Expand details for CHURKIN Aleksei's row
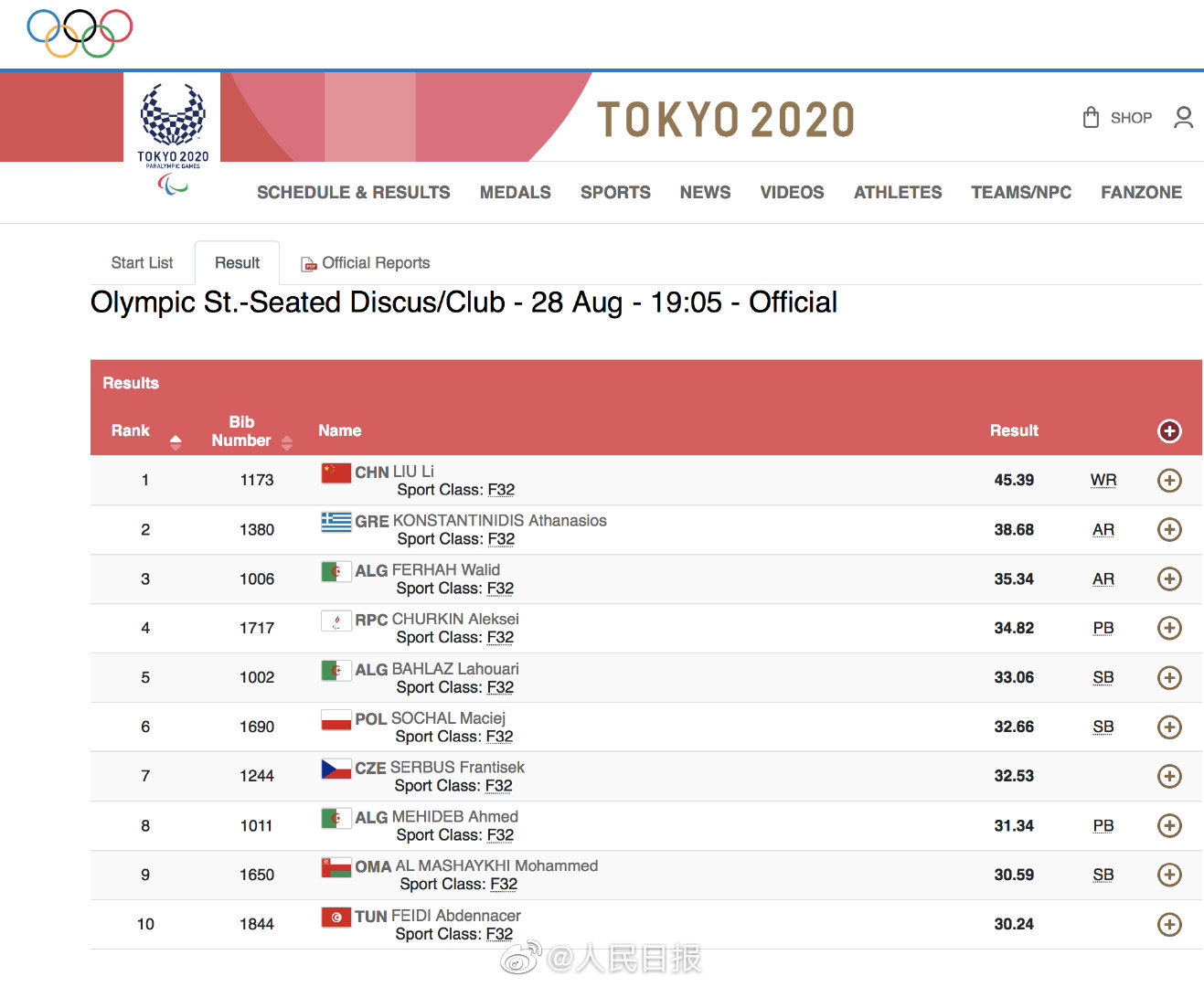The width and height of the screenshot is (1204, 987). (1169, 629)
